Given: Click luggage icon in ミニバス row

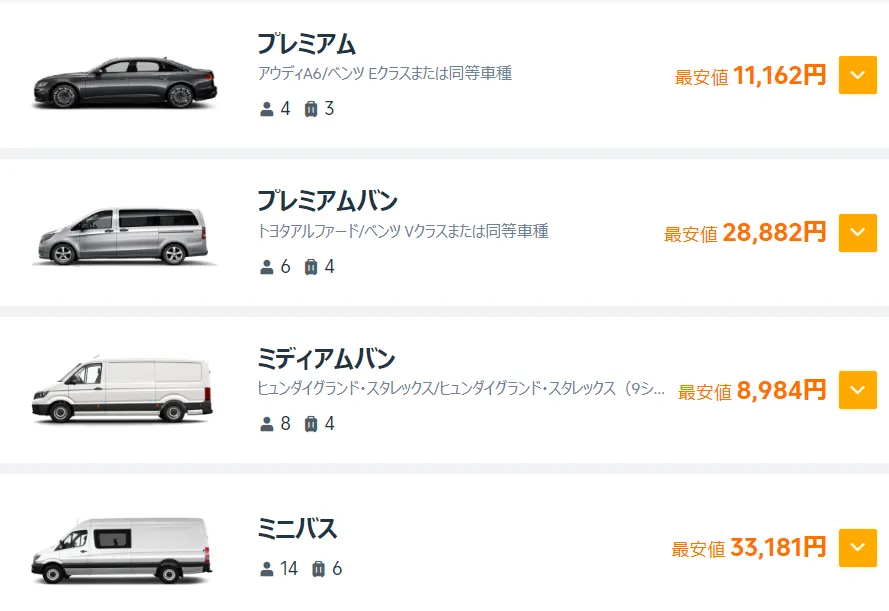Looking at the screenshot, I should click(x=318, y=569).
